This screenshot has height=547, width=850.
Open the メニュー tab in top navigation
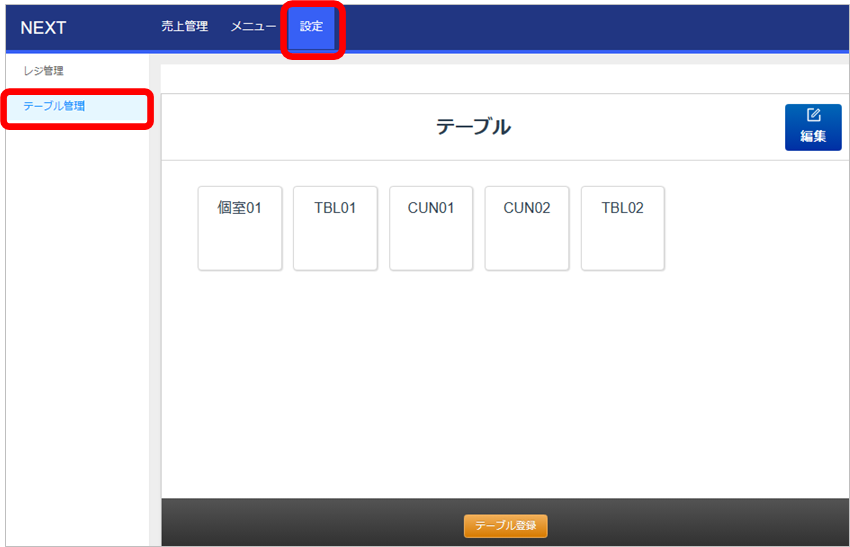(x=253, y=27)
